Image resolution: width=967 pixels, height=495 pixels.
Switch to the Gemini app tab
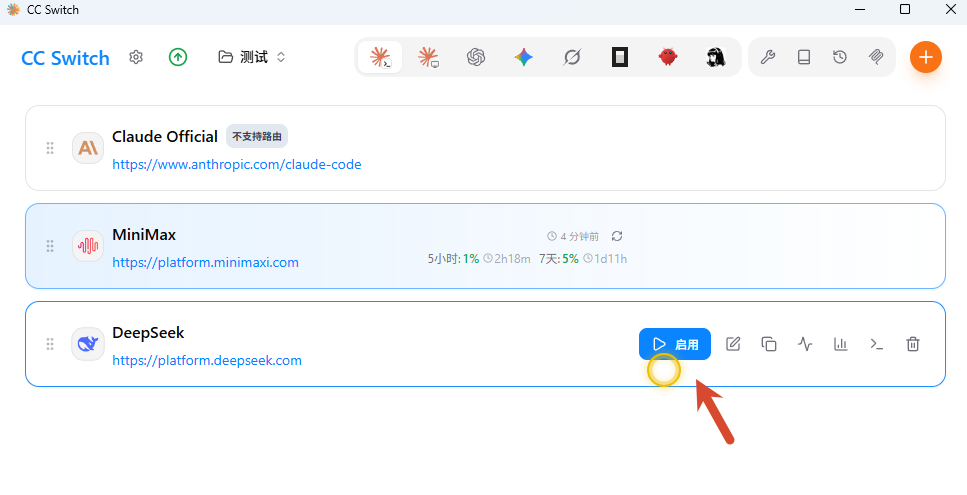pos(524,57)
